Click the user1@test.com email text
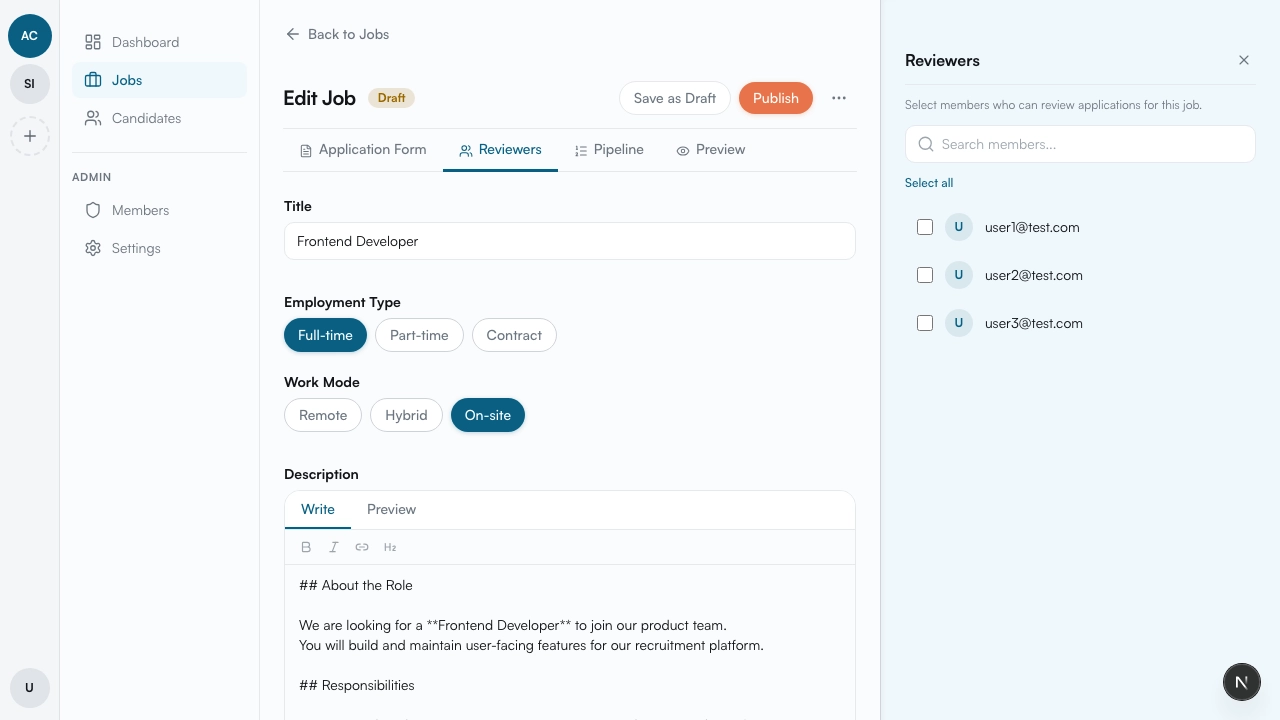The image size is (1280, 720). pos(1032,227)
